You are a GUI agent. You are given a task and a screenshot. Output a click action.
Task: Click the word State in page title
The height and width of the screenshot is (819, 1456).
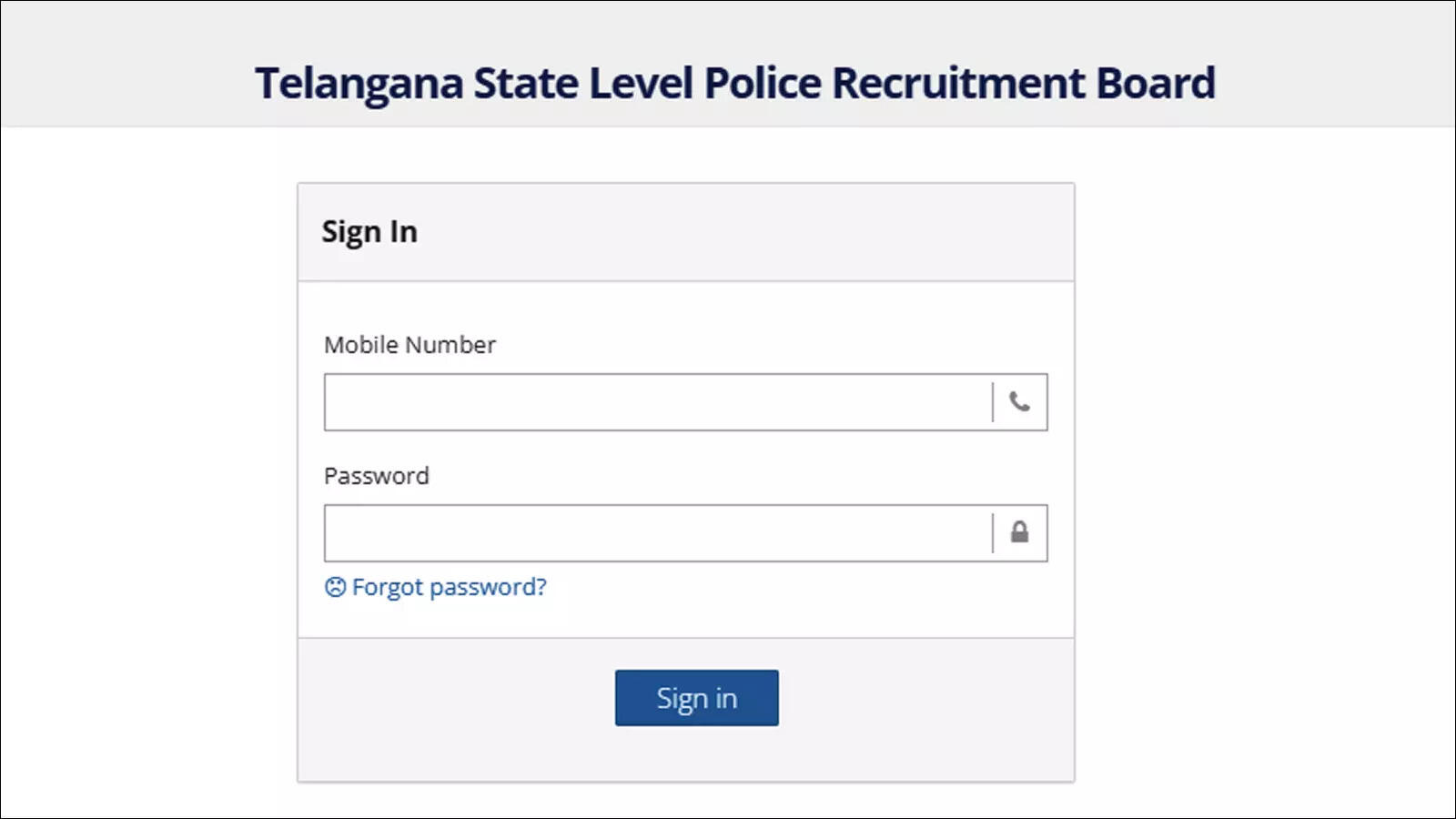click(x=526, y=83)
